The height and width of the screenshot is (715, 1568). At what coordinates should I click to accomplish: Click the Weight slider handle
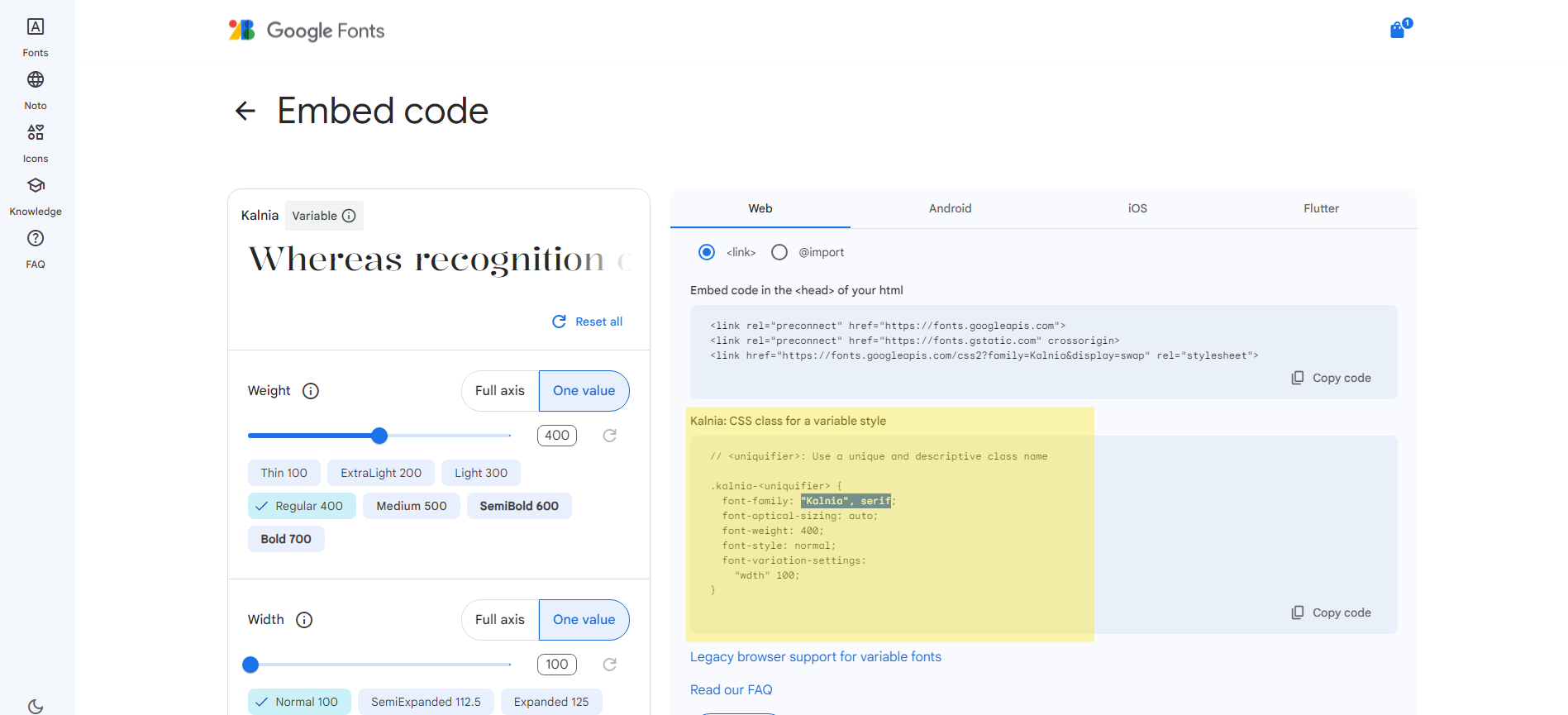[x=379, y=436]
